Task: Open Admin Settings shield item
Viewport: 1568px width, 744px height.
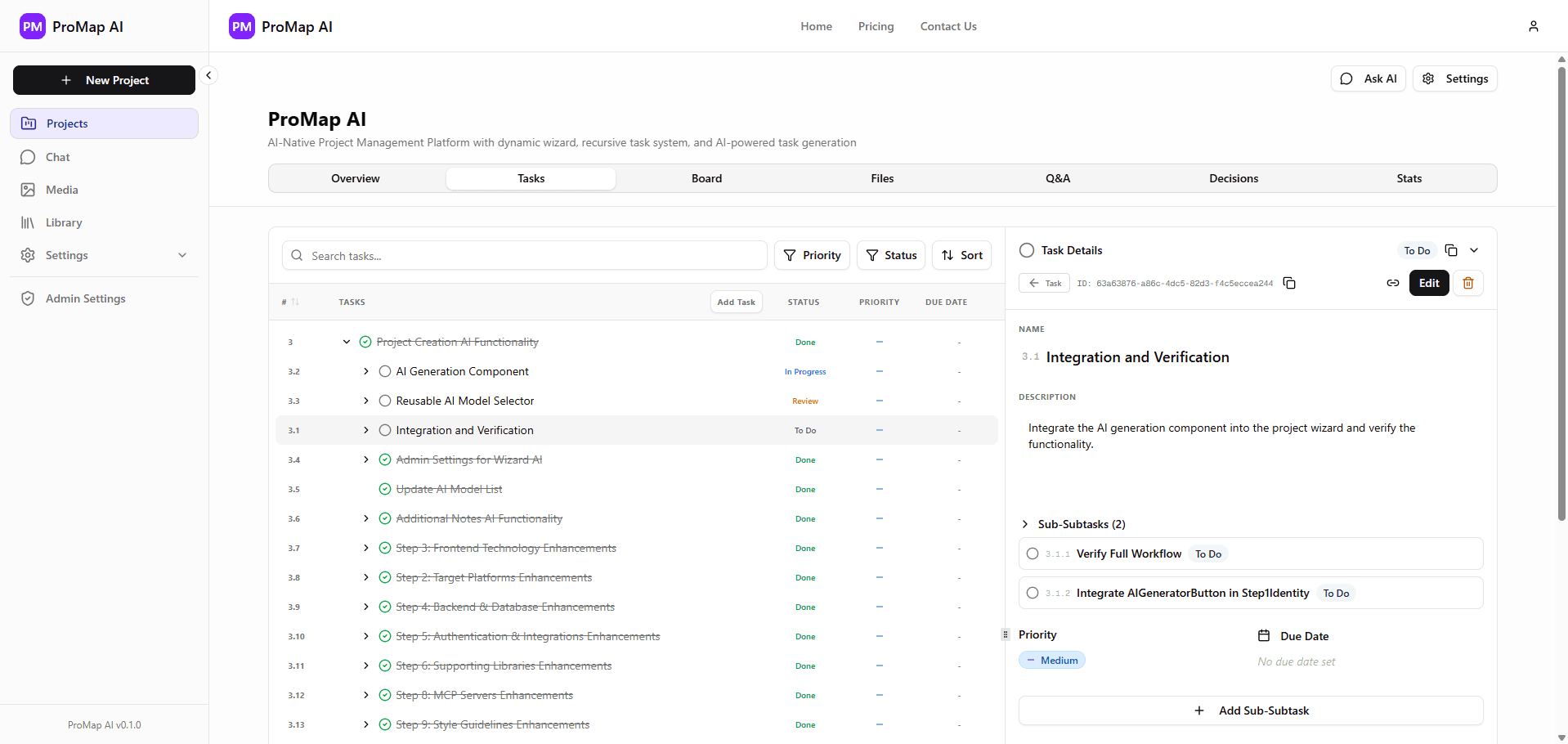Action: click(x=85, y=298)
